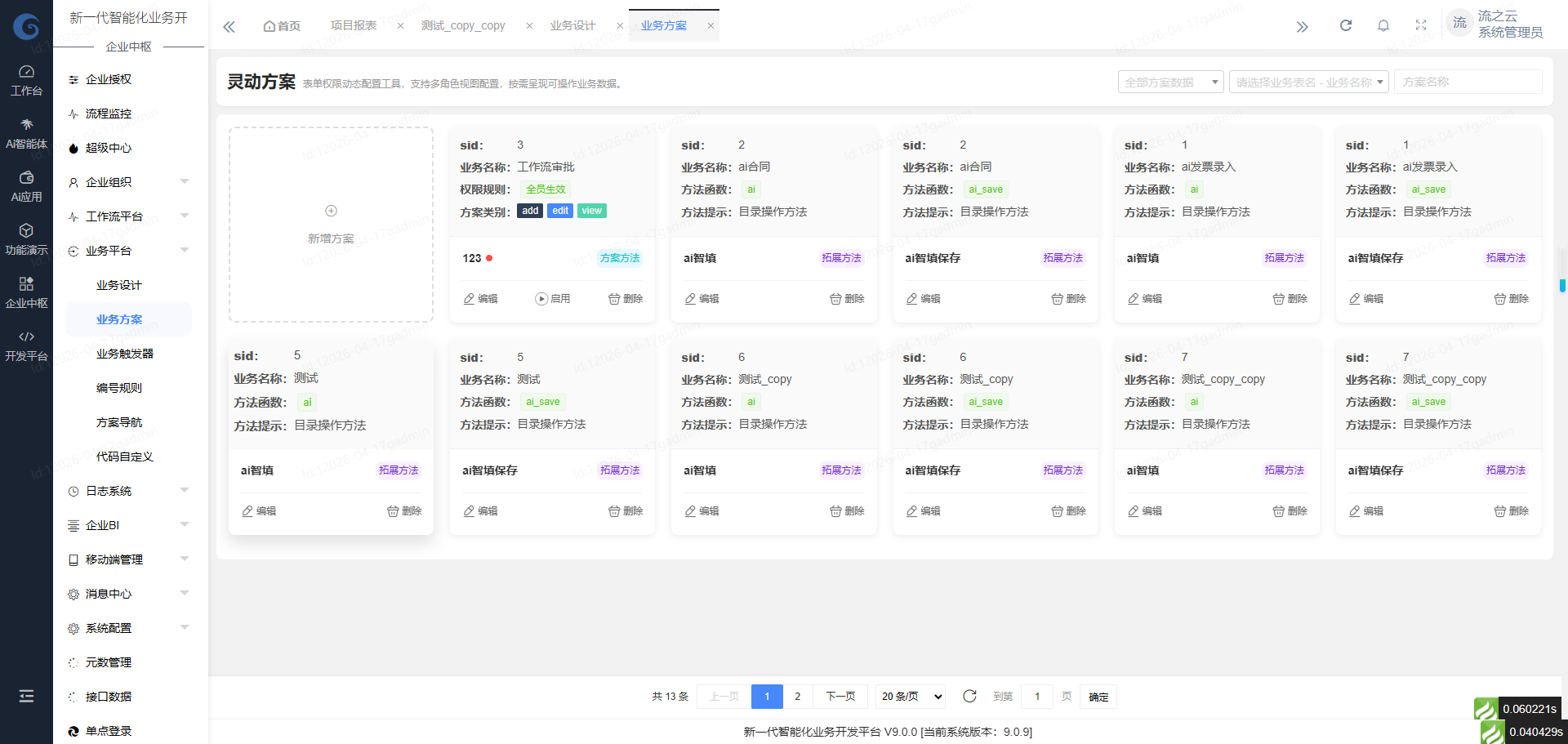The width and height of the screenshot is (1568, 744).
Task: Collapse the sidebar with double-left arrow icon
Action: point(229,26)
